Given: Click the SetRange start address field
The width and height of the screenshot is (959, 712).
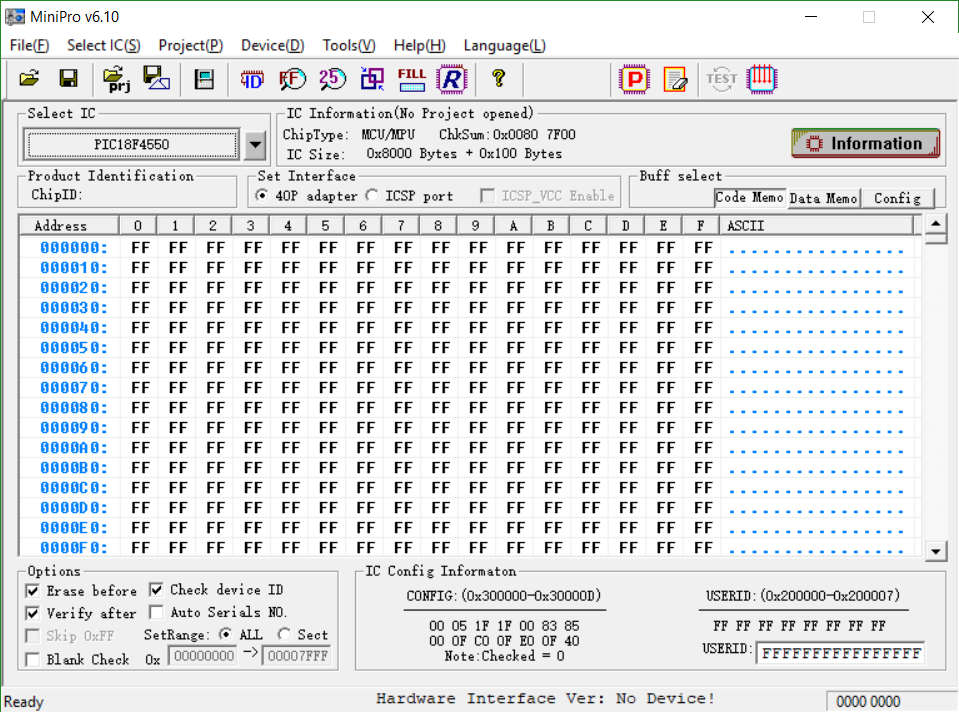Looking at the screenshot, I should (203, 656).
